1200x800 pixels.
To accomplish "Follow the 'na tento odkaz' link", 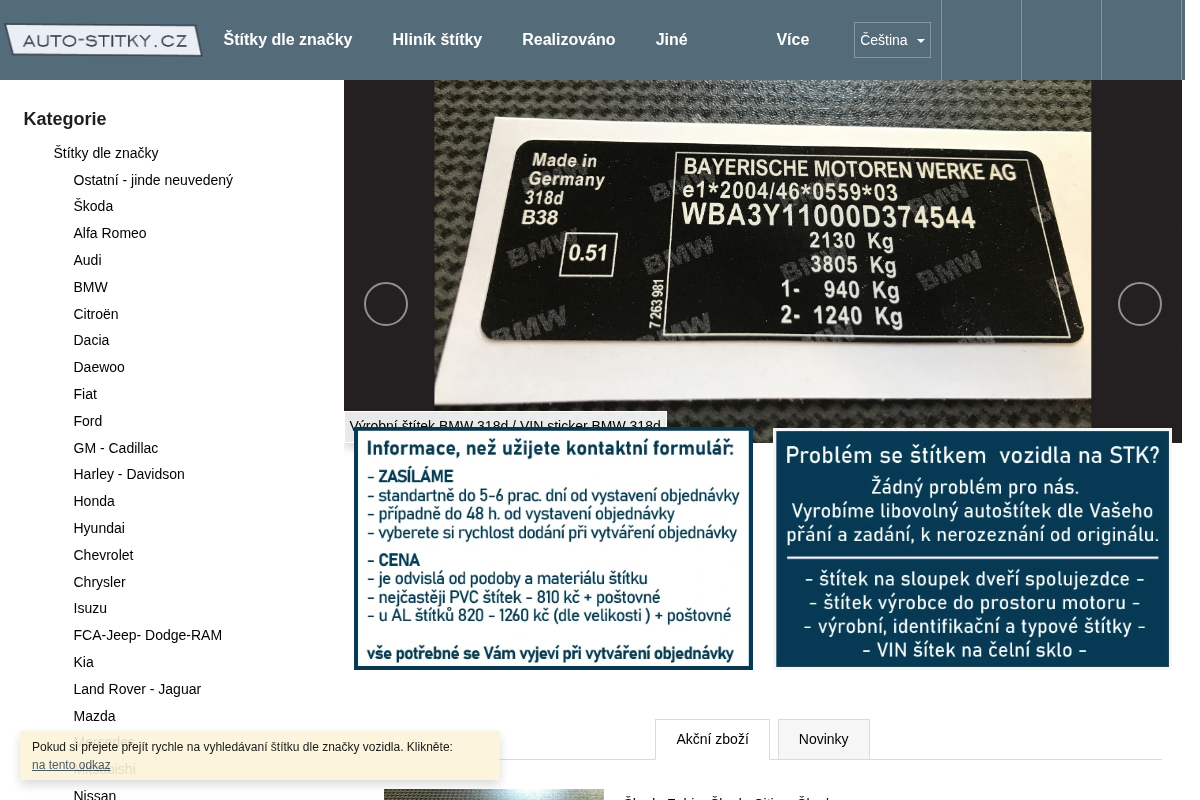I will (x=71, y=765).
